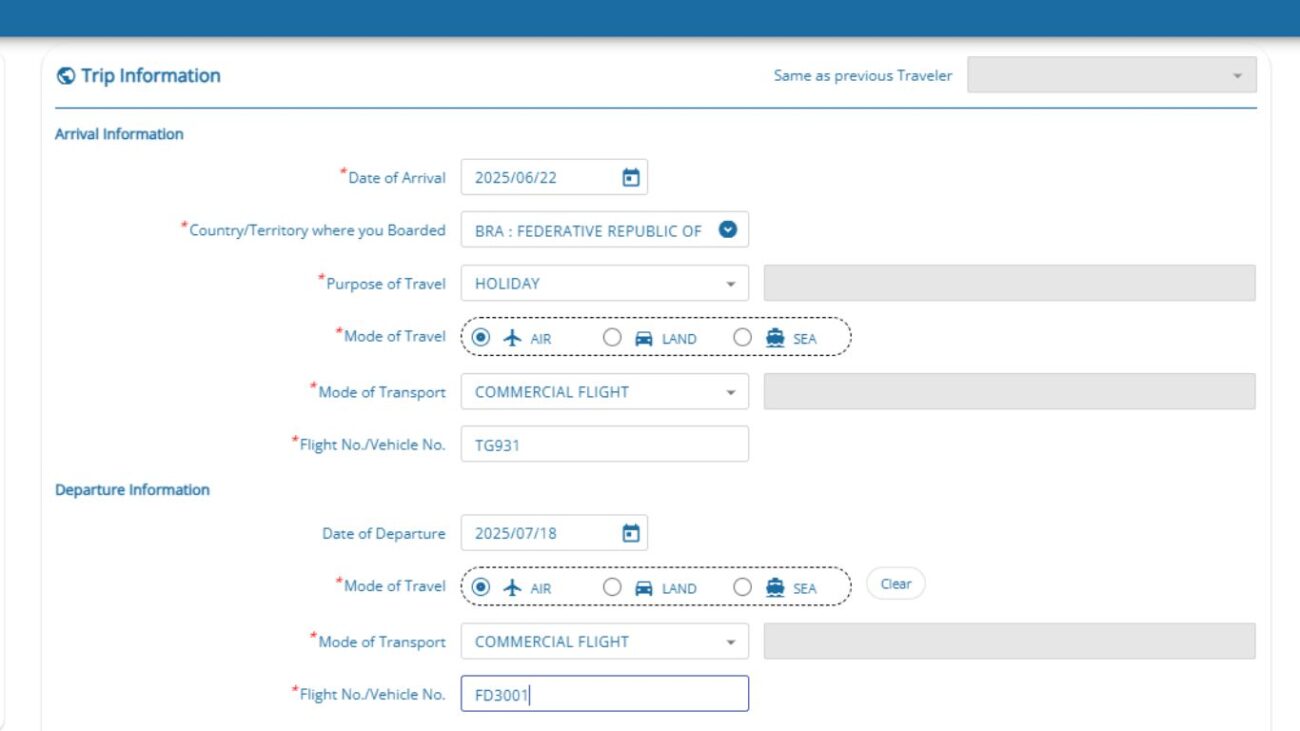Click the departure car LAND icon
1300x731 pixels.
[644, 588]
